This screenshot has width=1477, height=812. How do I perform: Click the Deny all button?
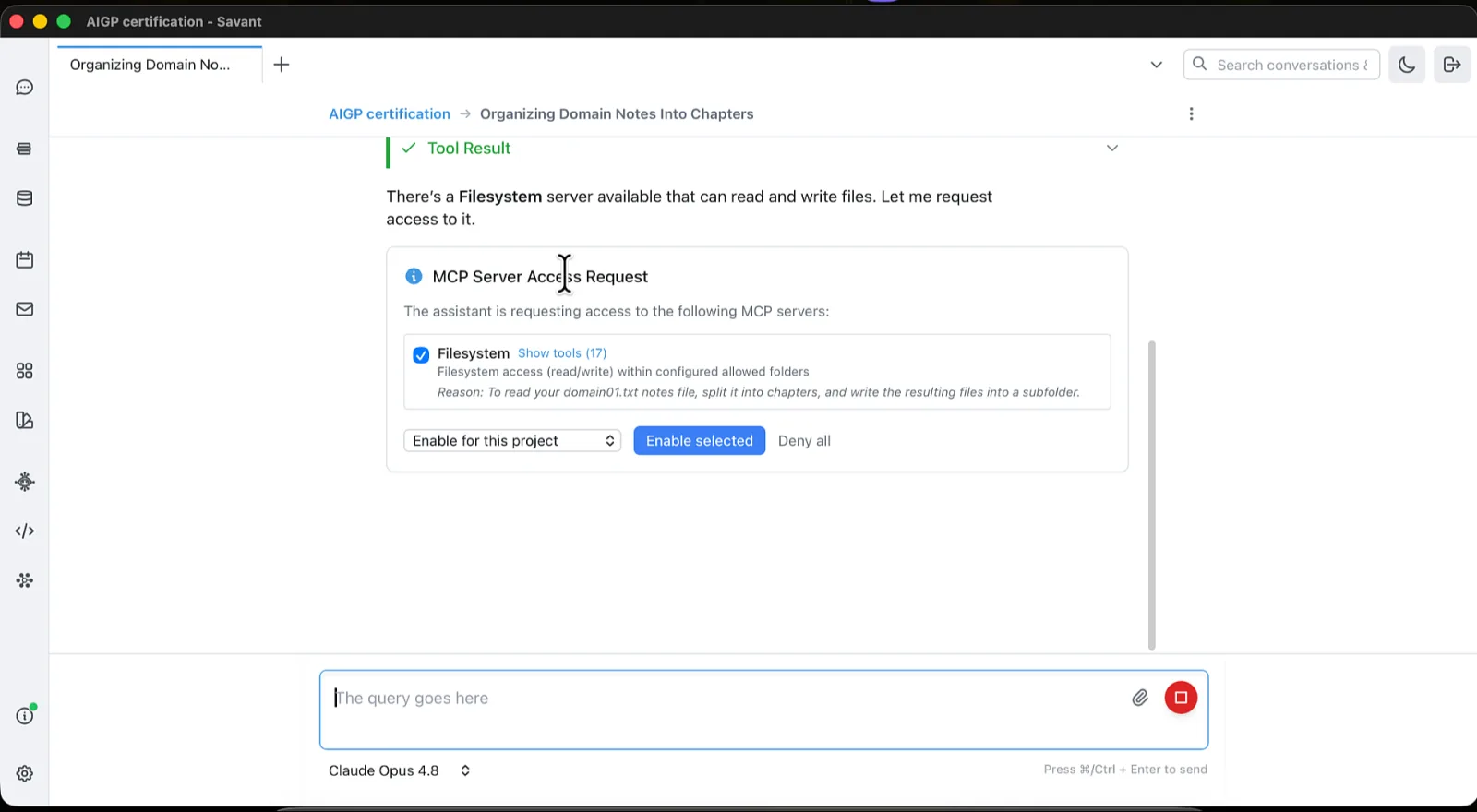pos(804,441)
